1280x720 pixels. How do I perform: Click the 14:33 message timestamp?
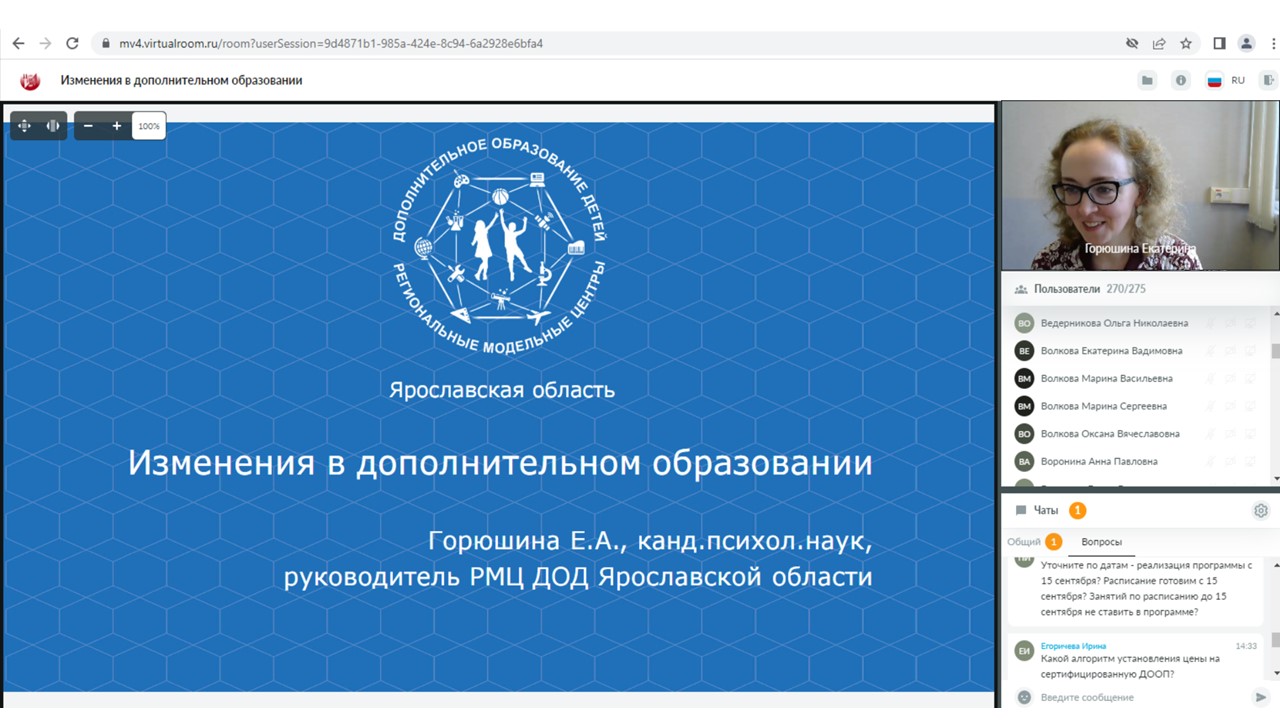(1246, 646)
